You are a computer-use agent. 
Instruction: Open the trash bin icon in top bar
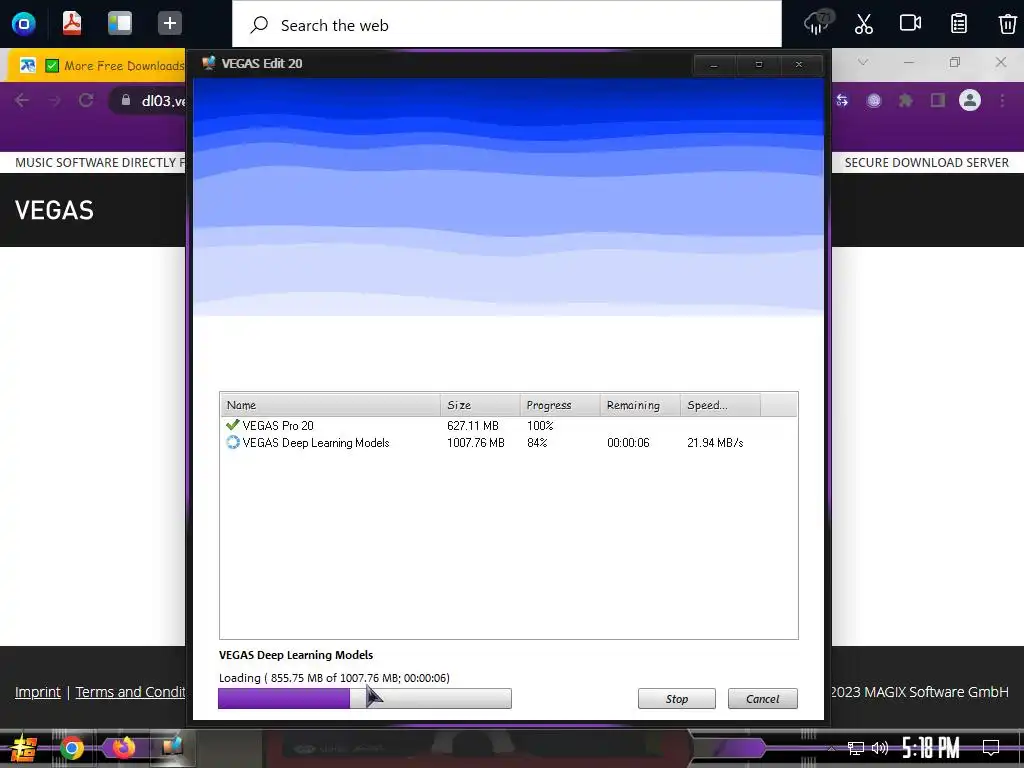(x=1008, y=24)
